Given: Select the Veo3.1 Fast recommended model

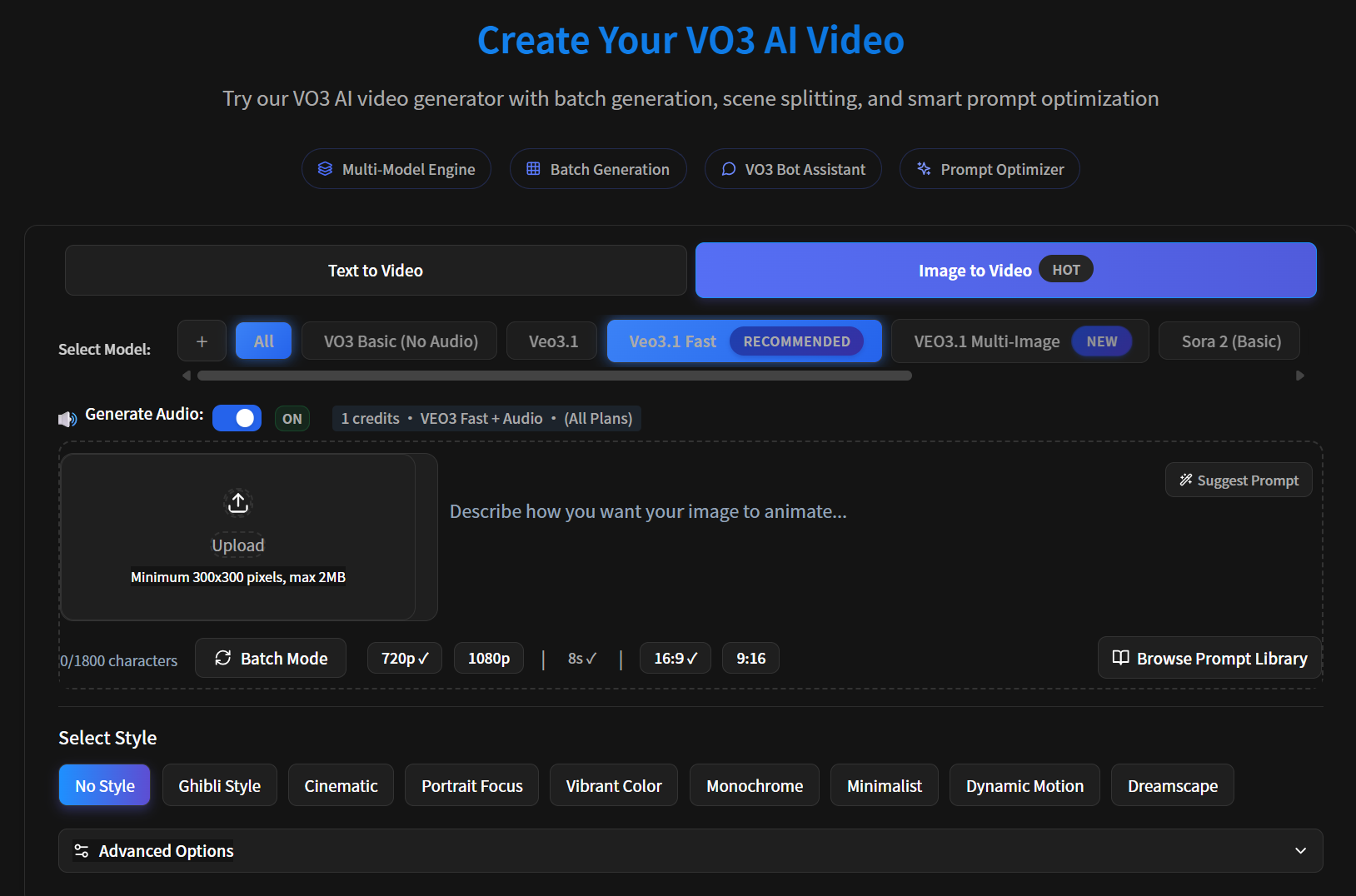Looking at the screenshot, I should [x=744, y=341].
